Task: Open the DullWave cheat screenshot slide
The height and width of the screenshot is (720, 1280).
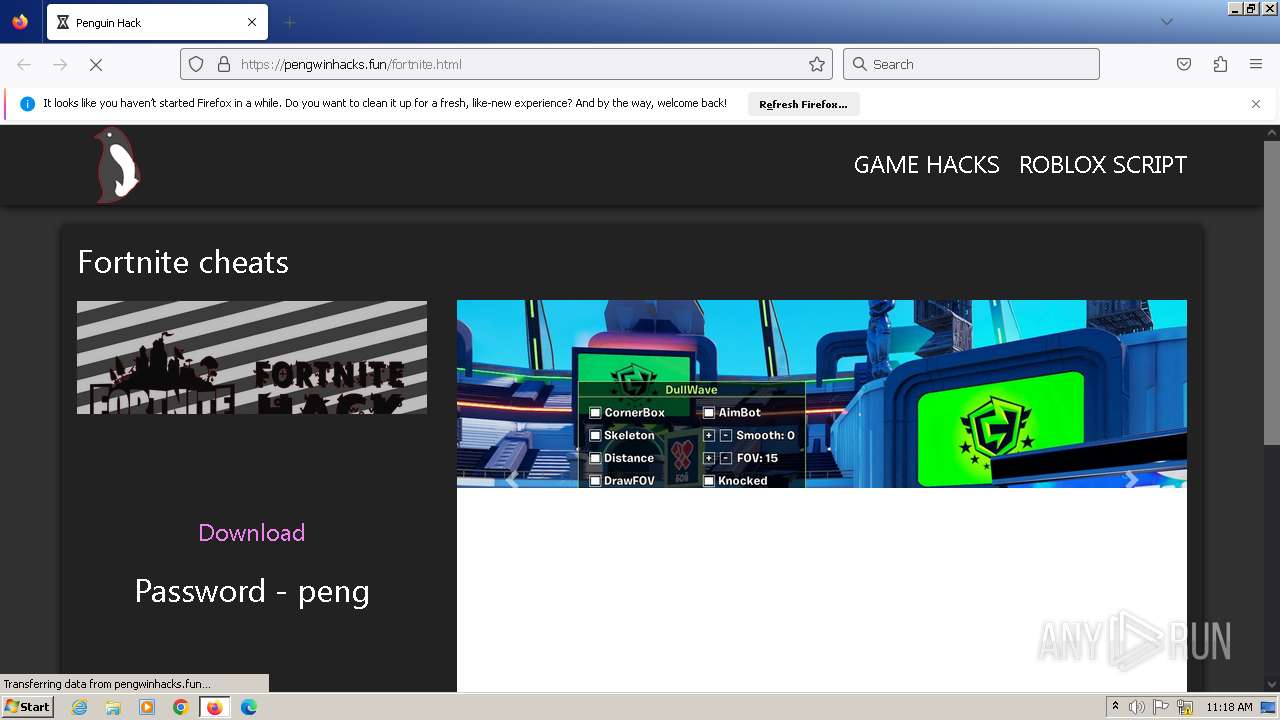Action: point(822,394)
